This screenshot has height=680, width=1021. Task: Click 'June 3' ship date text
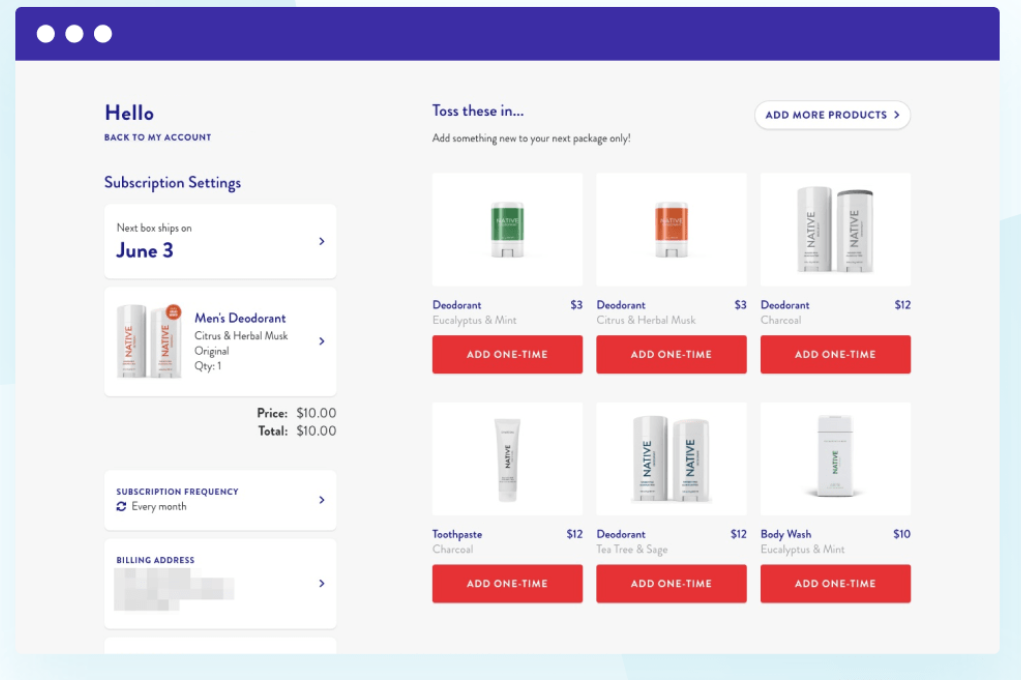pyautogui.click(x=145, y=251)
